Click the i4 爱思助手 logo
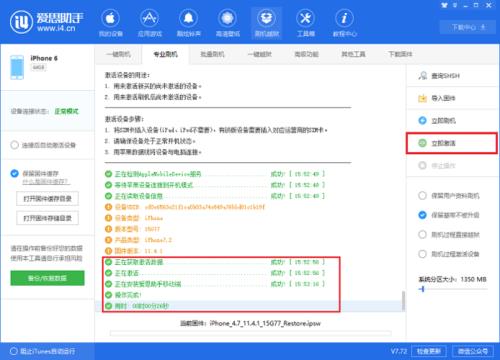This screenshot has height=360, width=500. coord(47,22)
